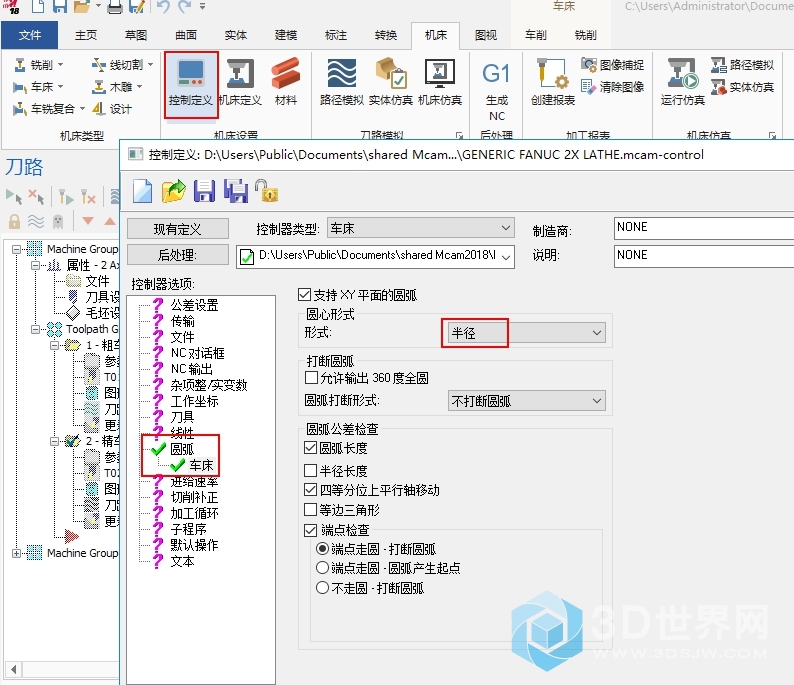
Task: Launch 路径模拟 toolpath backplot in 刀路模拟 group
Action: tap(342, 83)
